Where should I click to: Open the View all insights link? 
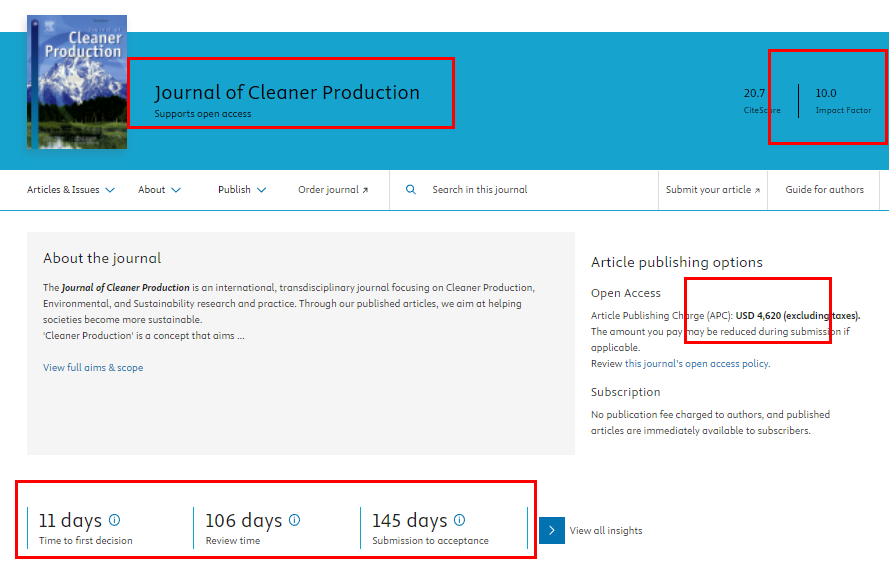(606, 531)
